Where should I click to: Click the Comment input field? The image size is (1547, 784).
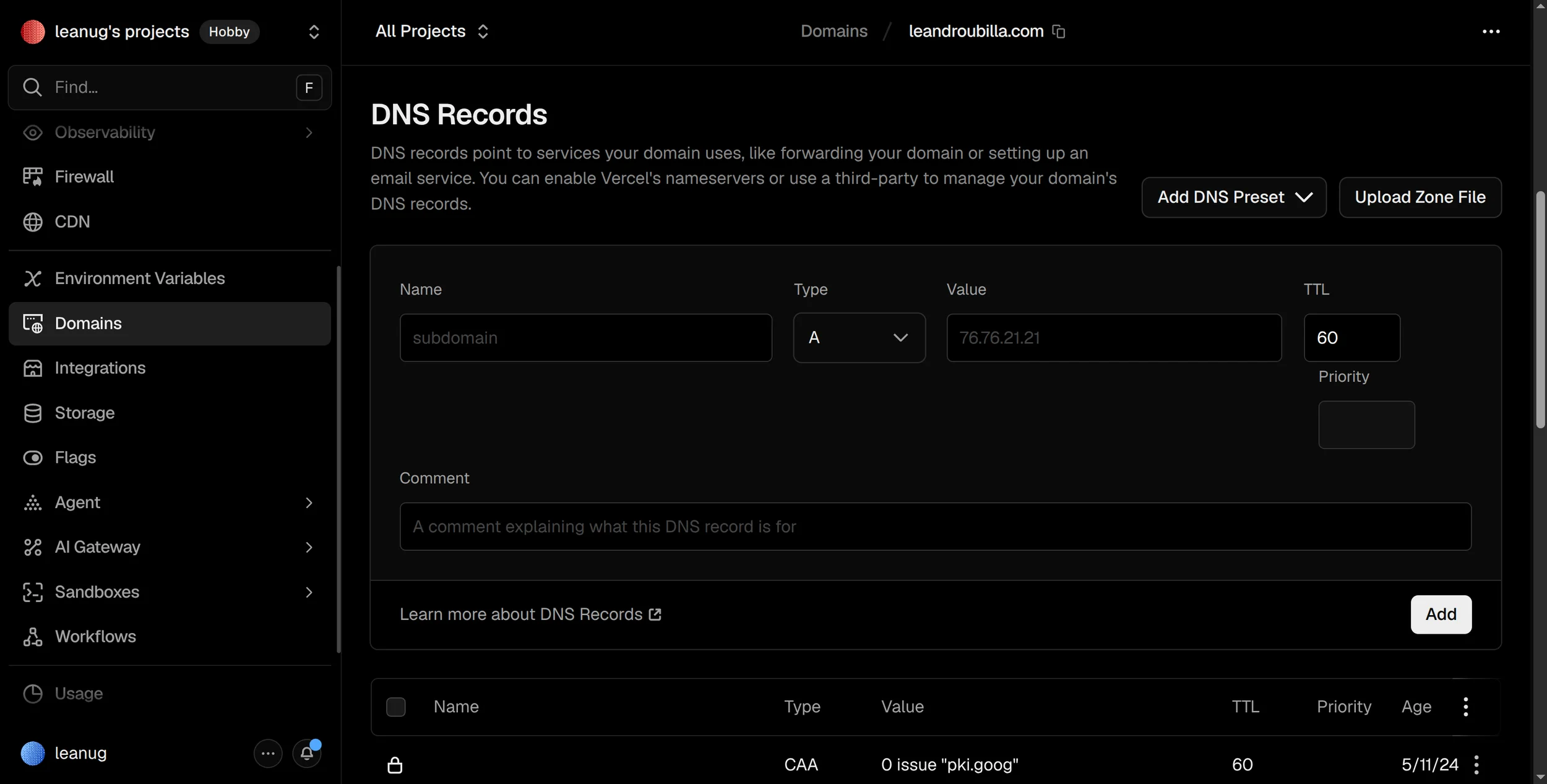click(936, 527)
